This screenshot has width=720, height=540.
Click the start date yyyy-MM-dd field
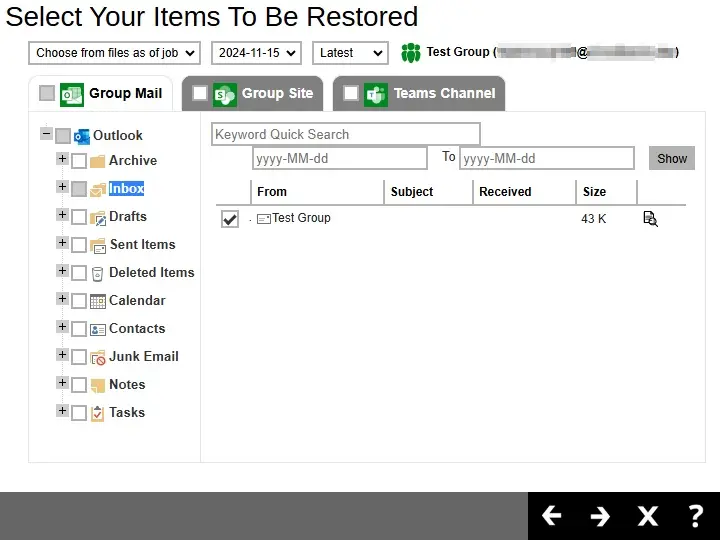click(340, 159)
